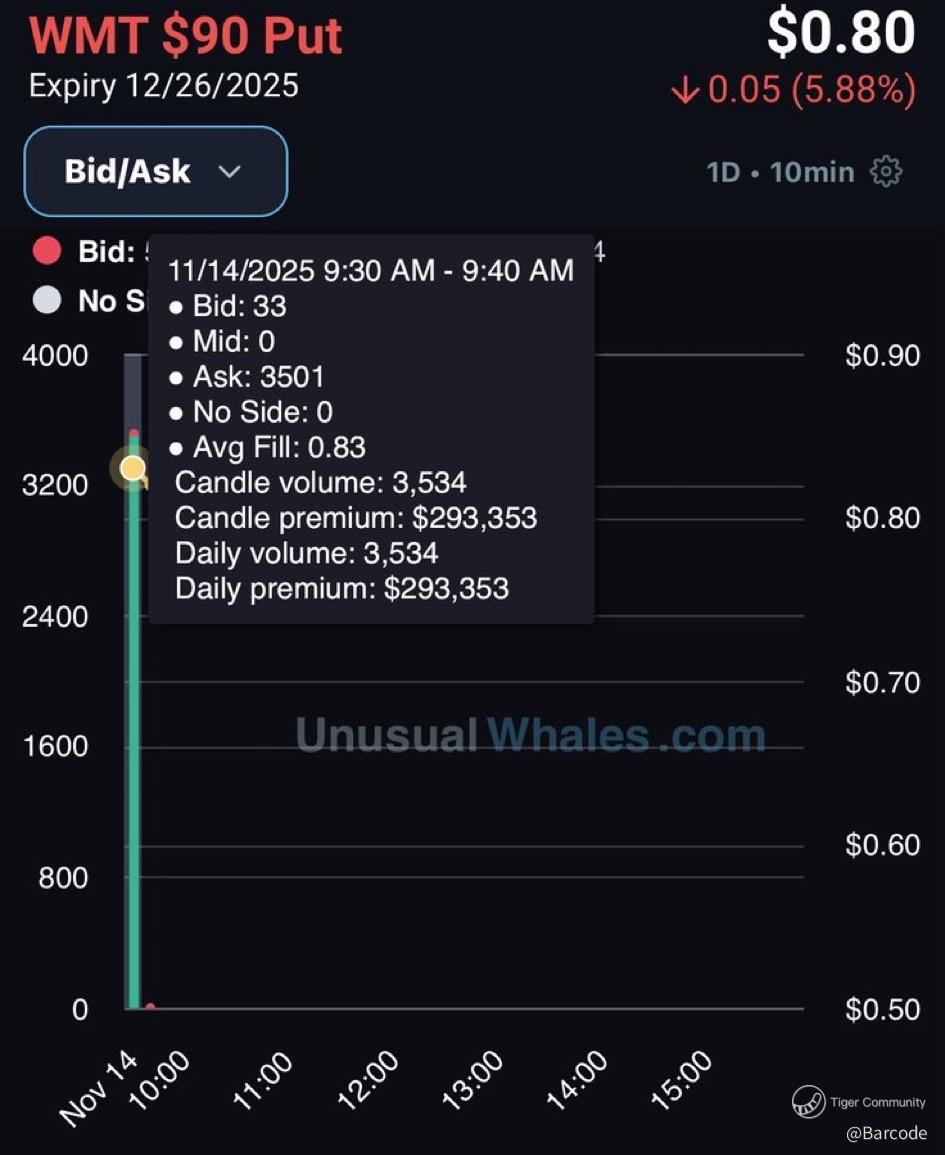Click the WMT $90 Put title
945x1155 pixels.
click(186, 35)
